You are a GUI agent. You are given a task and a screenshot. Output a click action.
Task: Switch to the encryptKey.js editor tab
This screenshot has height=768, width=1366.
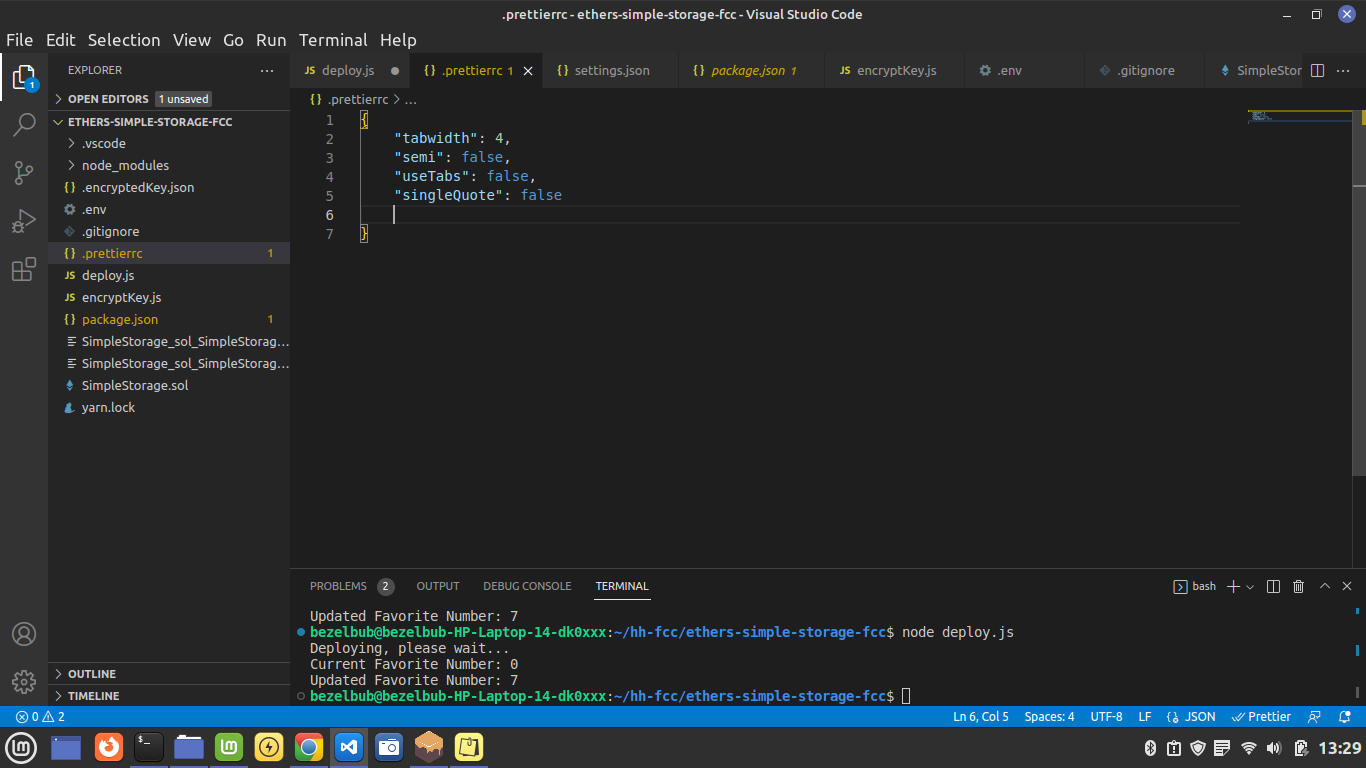point(894,71)
